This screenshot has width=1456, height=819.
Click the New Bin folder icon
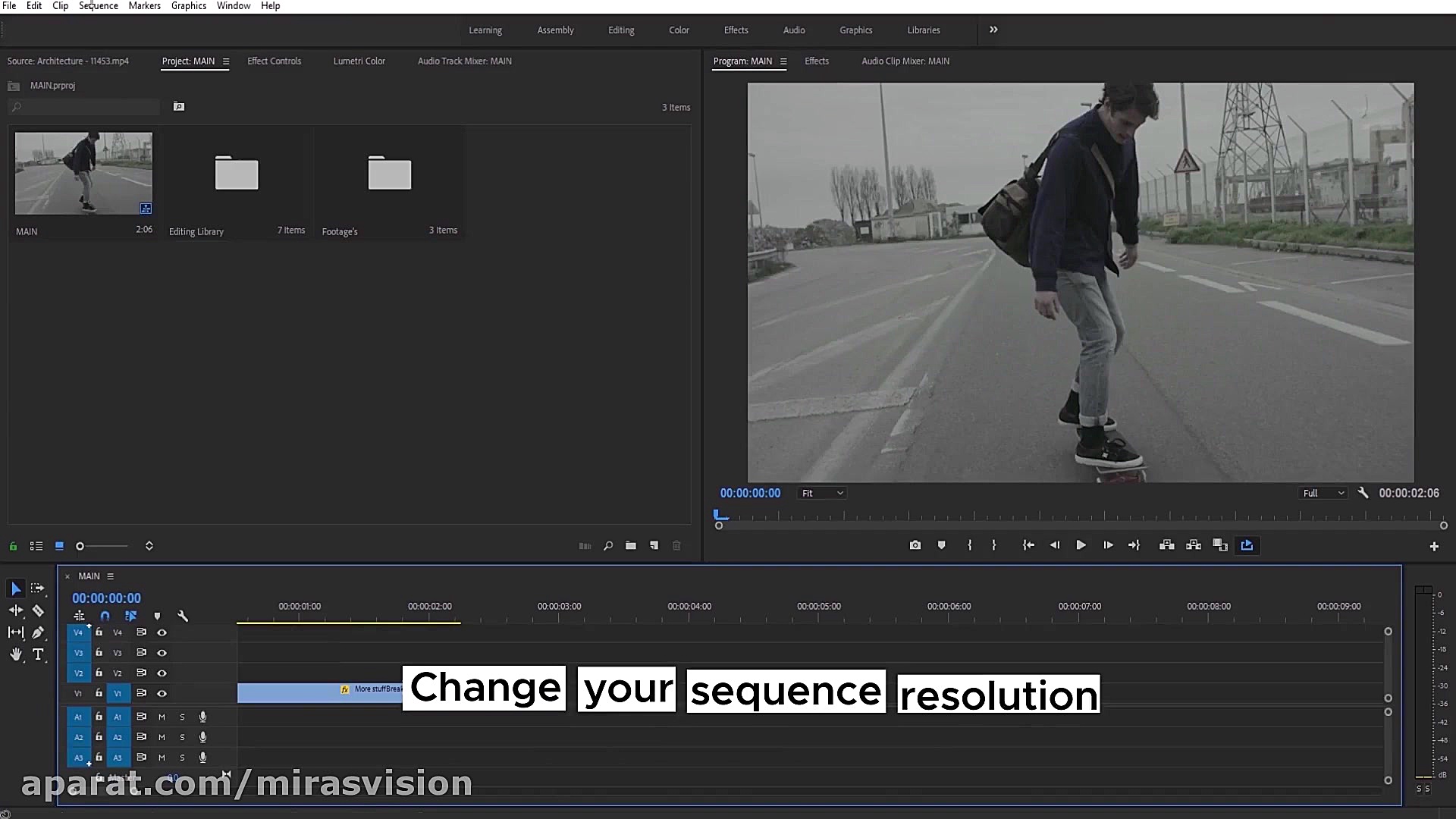click(631, 546)
